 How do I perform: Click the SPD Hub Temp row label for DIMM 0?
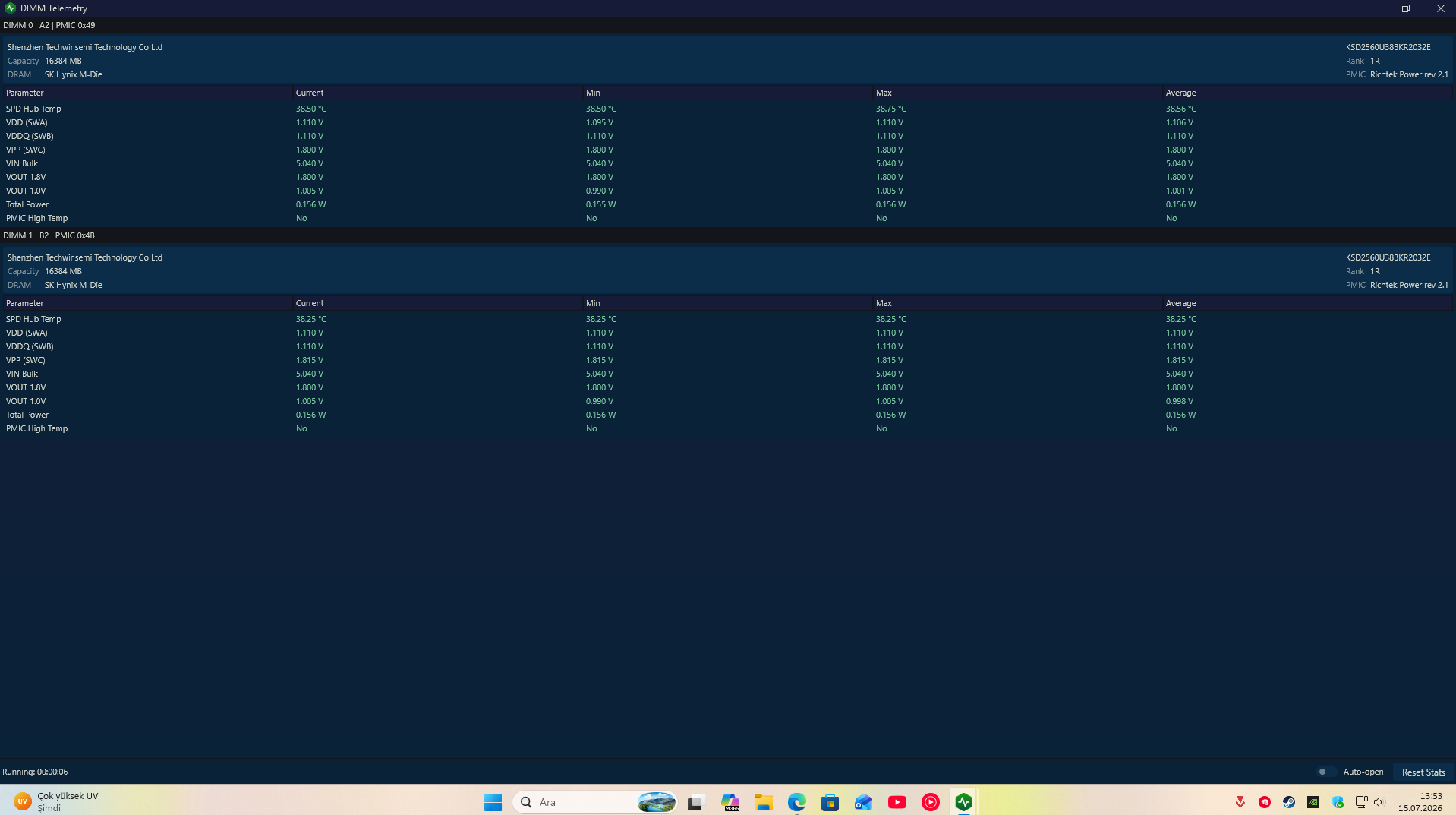[33, 109]
